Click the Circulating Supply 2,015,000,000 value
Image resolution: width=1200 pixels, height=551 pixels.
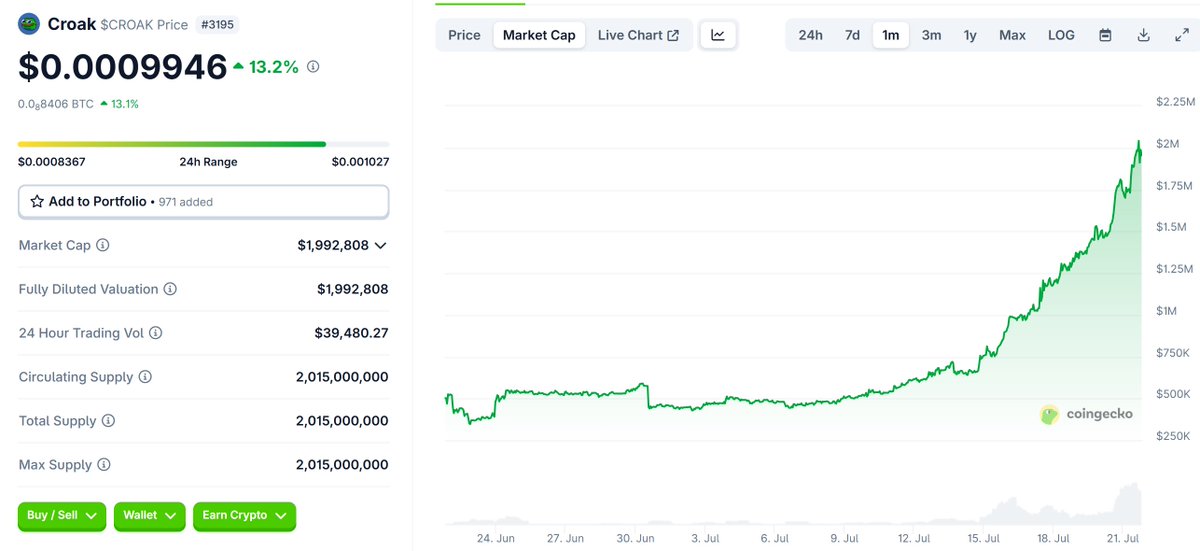coord(342,377)
